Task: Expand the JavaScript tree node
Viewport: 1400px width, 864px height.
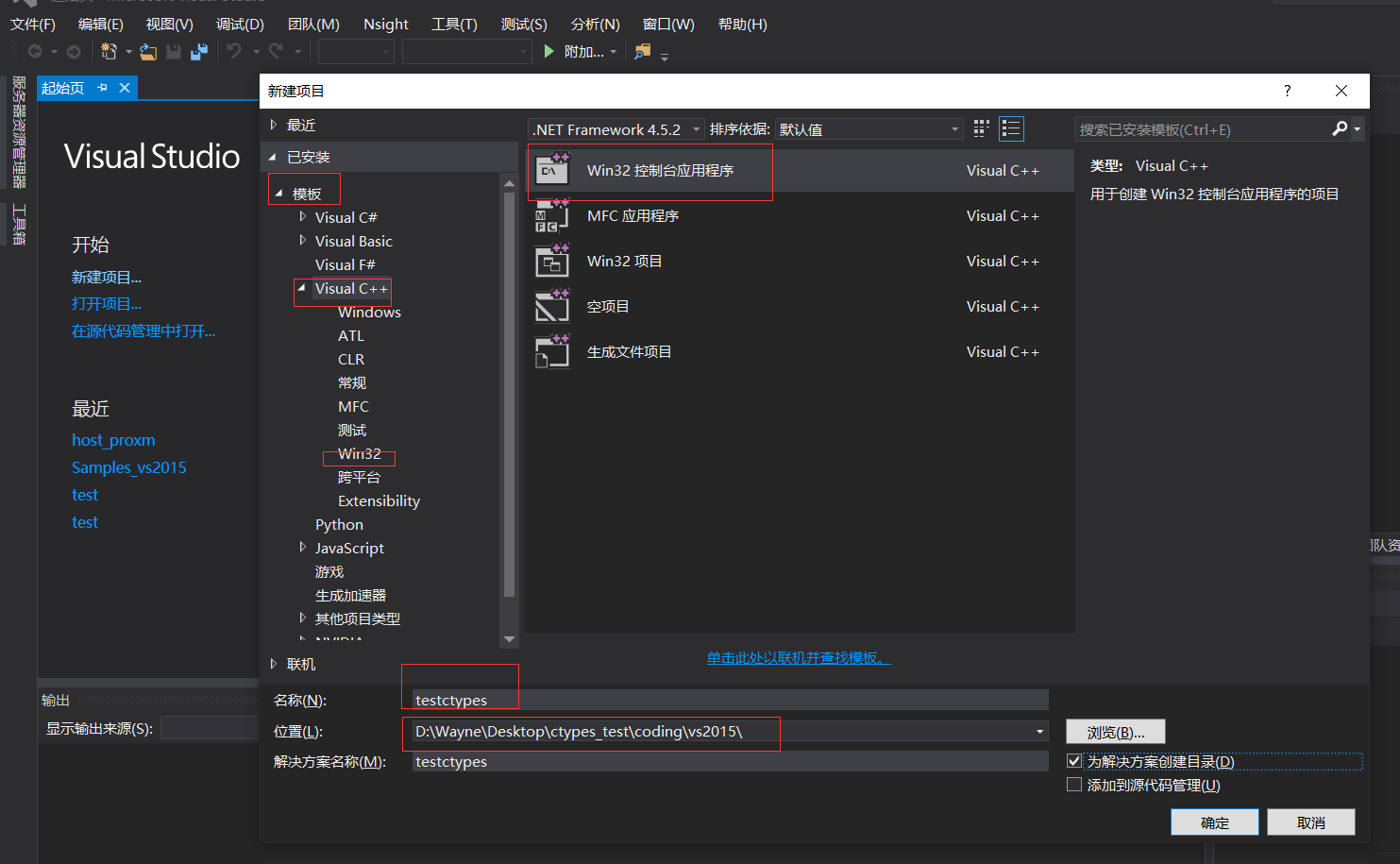Action: 302,548
